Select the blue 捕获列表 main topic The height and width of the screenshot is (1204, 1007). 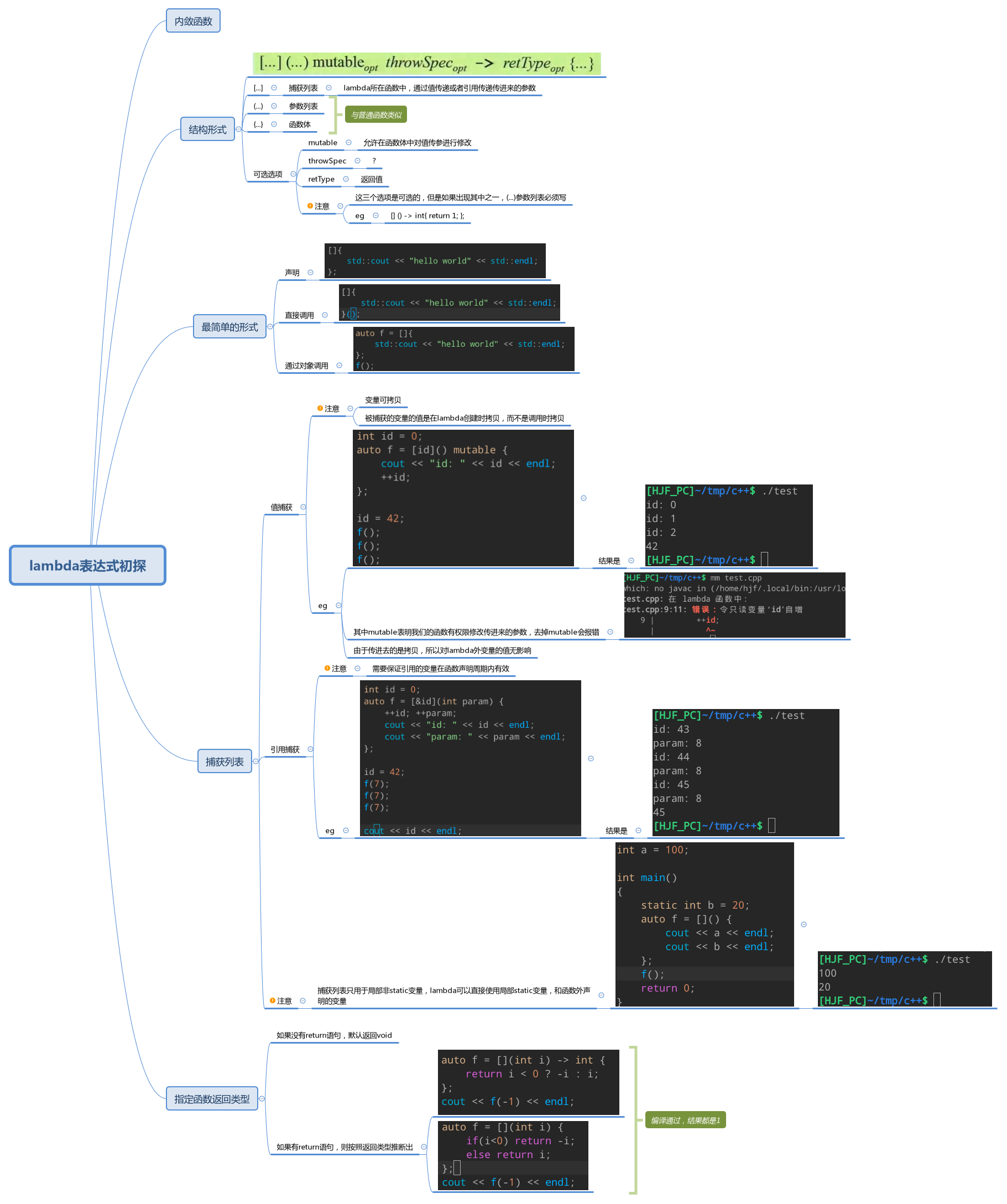click(x=225, y=762)
